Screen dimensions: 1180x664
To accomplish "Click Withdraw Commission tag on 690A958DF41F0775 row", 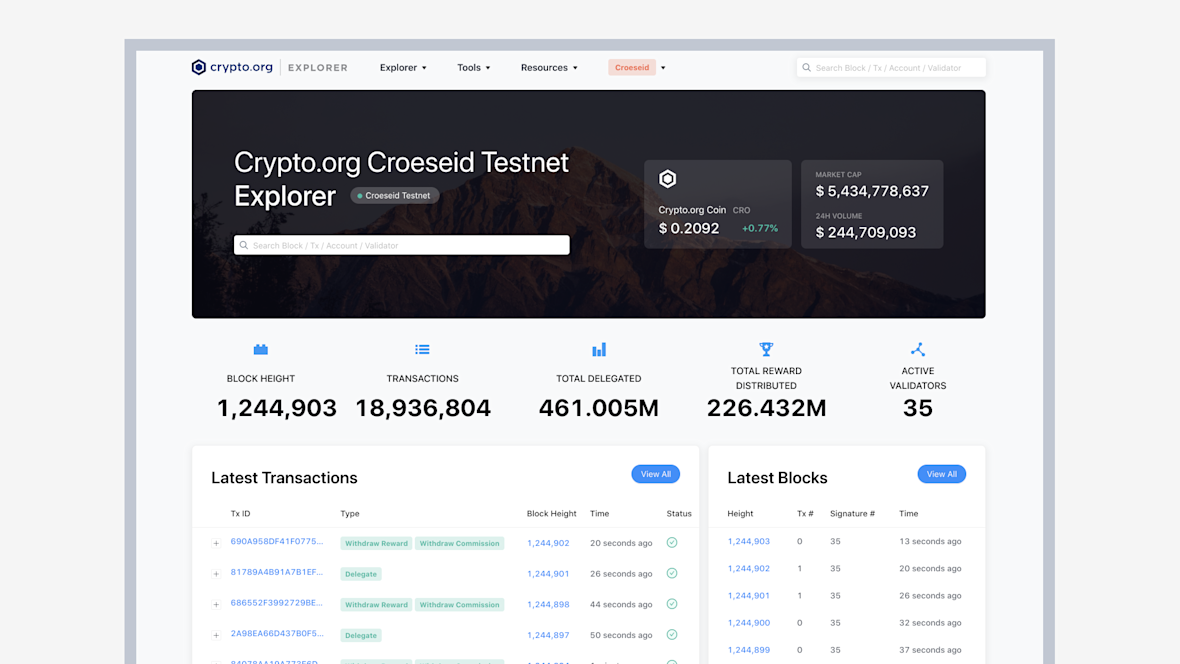I will (460, 544).
